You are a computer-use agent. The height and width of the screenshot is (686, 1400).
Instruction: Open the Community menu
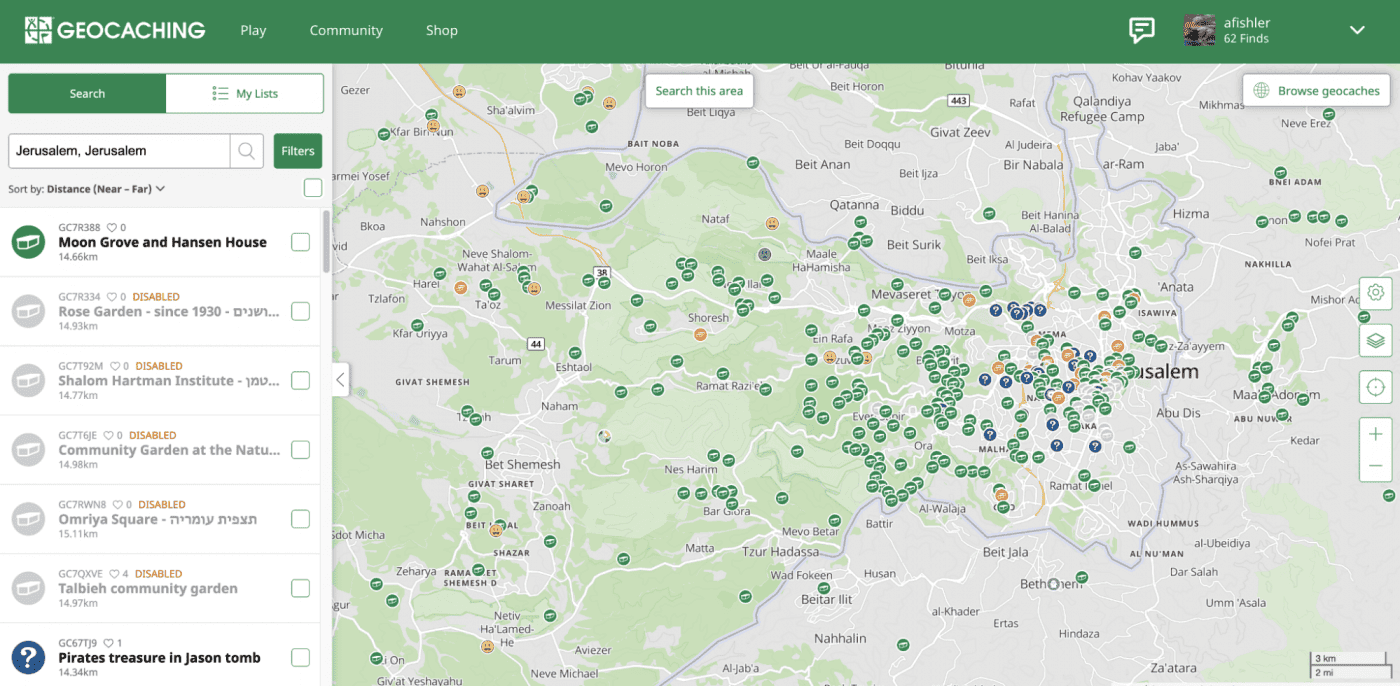[346, 30]
